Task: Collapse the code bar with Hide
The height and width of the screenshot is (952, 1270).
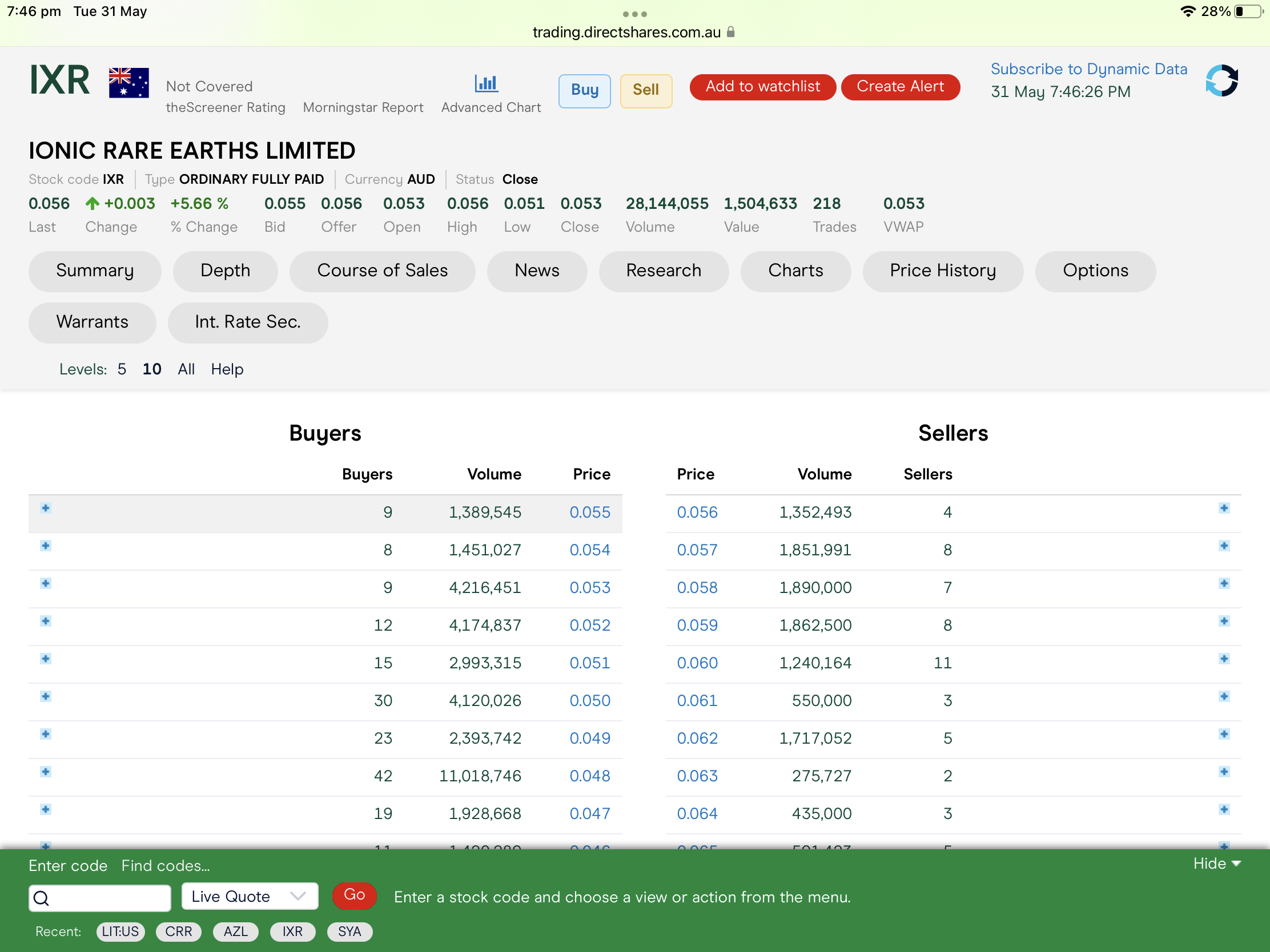Action: pos(1216,864)
